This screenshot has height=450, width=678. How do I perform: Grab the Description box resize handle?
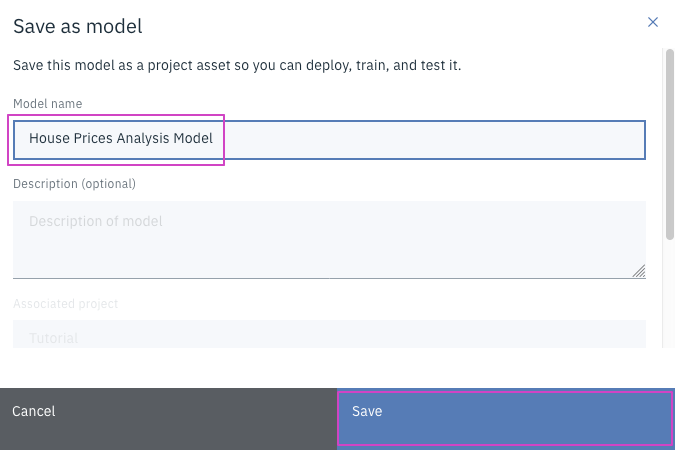point(639,270)
